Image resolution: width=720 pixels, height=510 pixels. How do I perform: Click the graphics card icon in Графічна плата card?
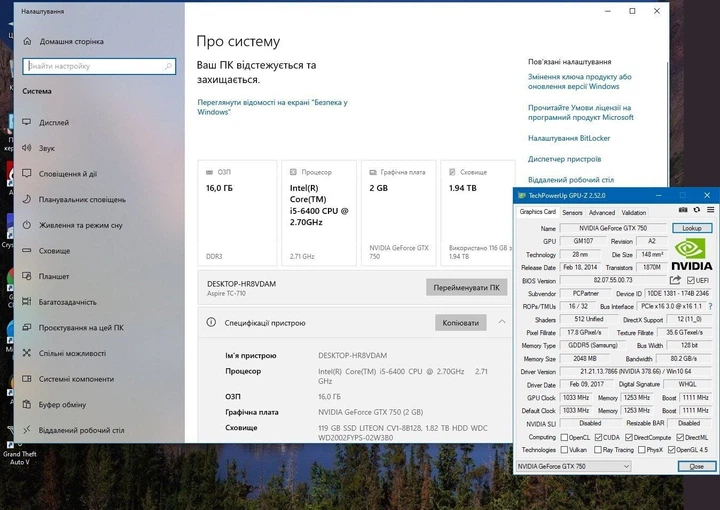pos(373,172)
